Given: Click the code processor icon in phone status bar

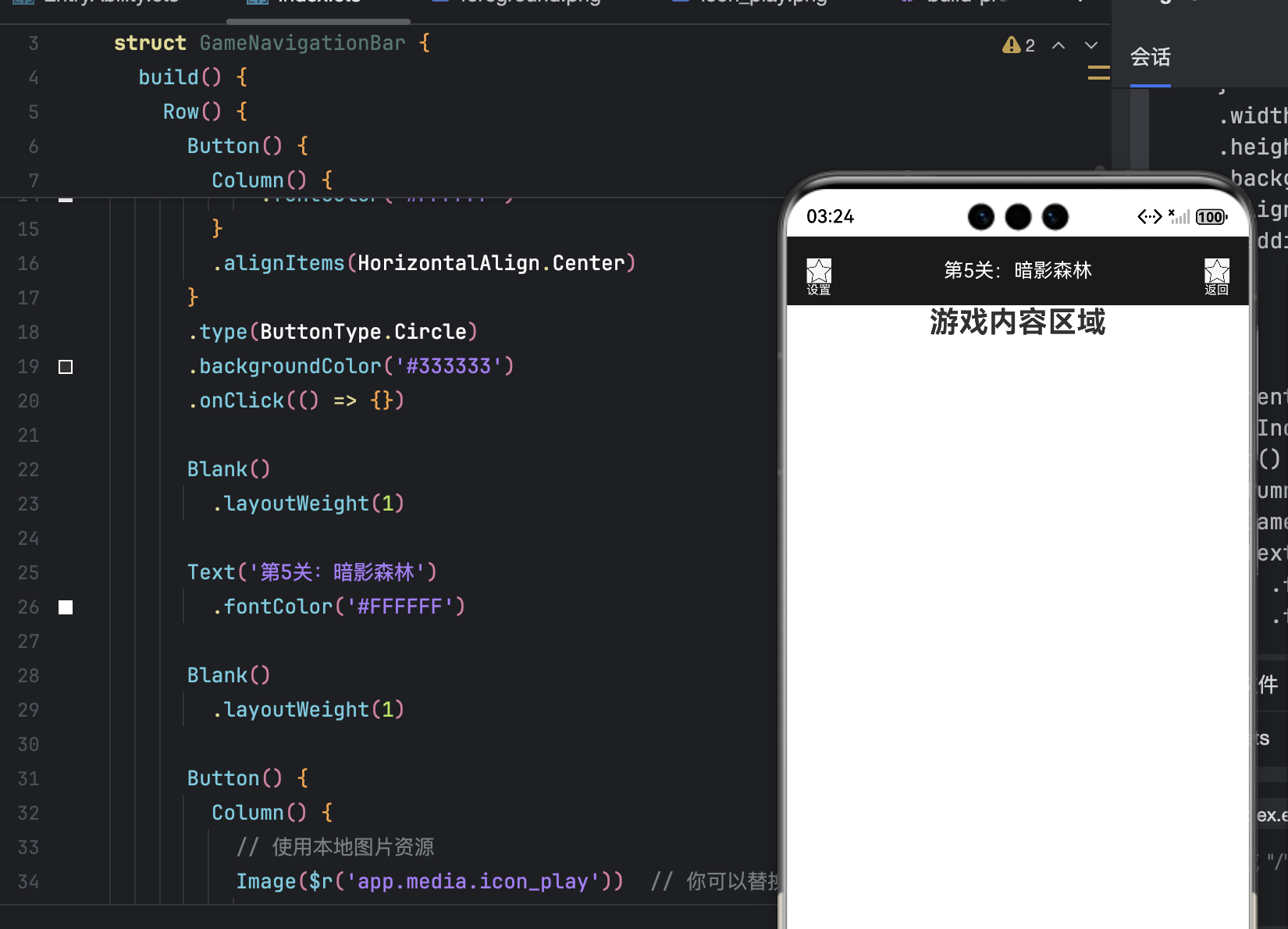Looking at the screenshot, I should click(x=1148, y=217).
